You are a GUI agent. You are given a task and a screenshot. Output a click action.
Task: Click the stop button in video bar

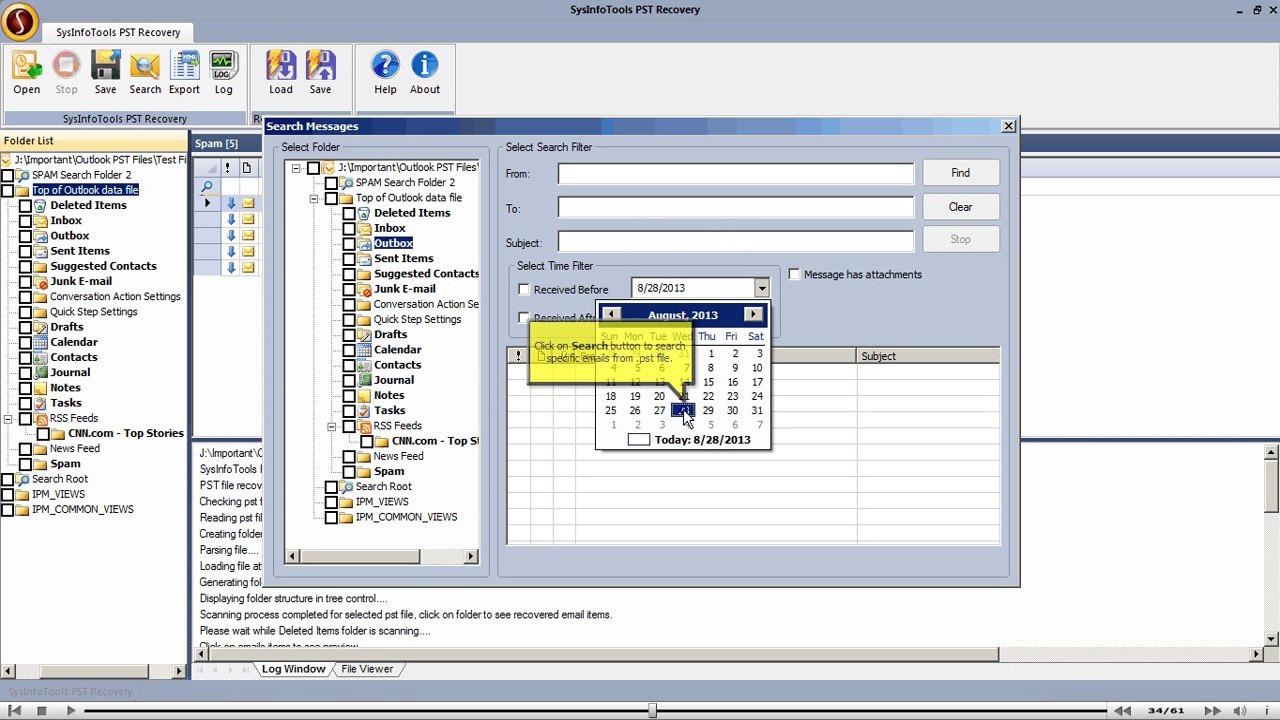pos(42,711)
